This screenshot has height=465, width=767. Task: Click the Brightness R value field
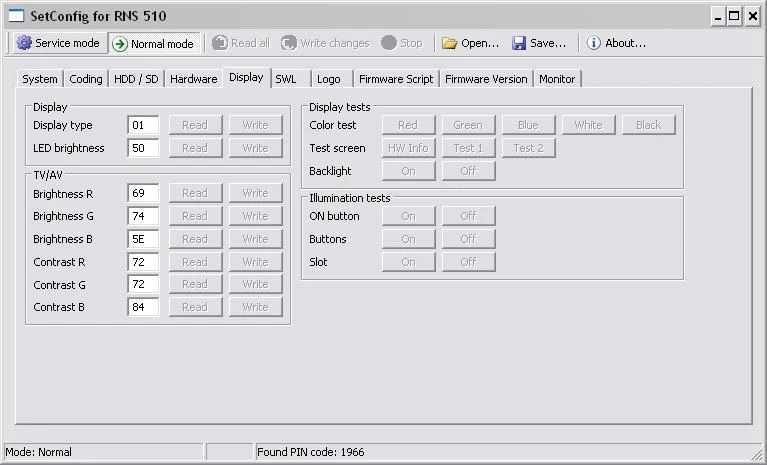pos(143,193)
